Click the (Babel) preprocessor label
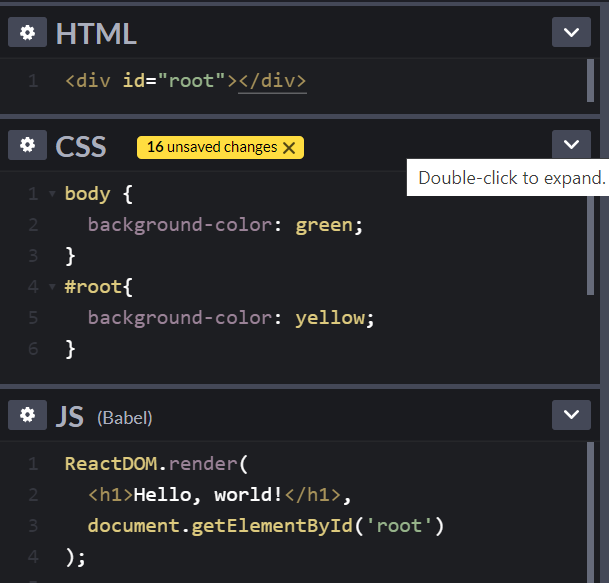This screenshot has width=609, height=583. tap(125, 417)
